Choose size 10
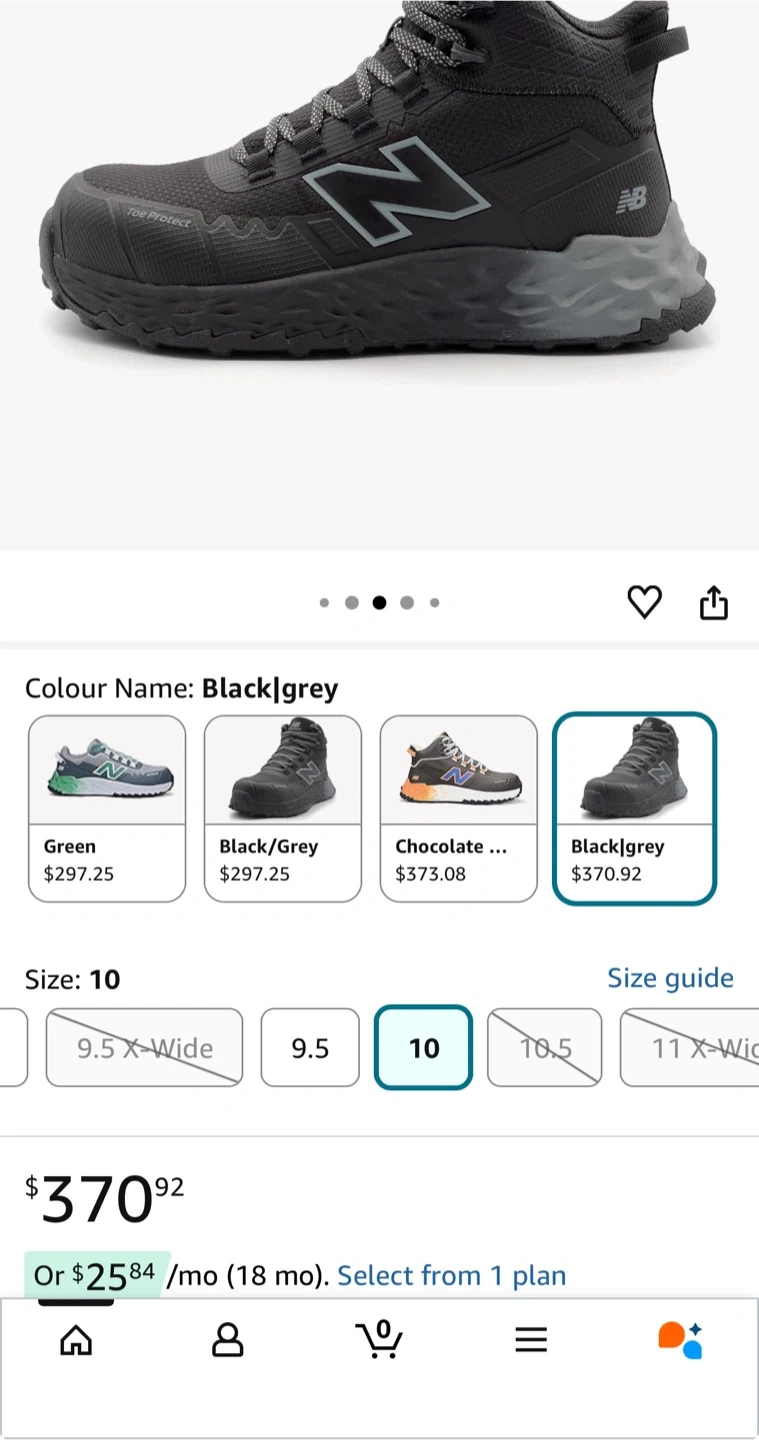The width and height of the screenshot is (759, 1440). (x=423, y=1047)
